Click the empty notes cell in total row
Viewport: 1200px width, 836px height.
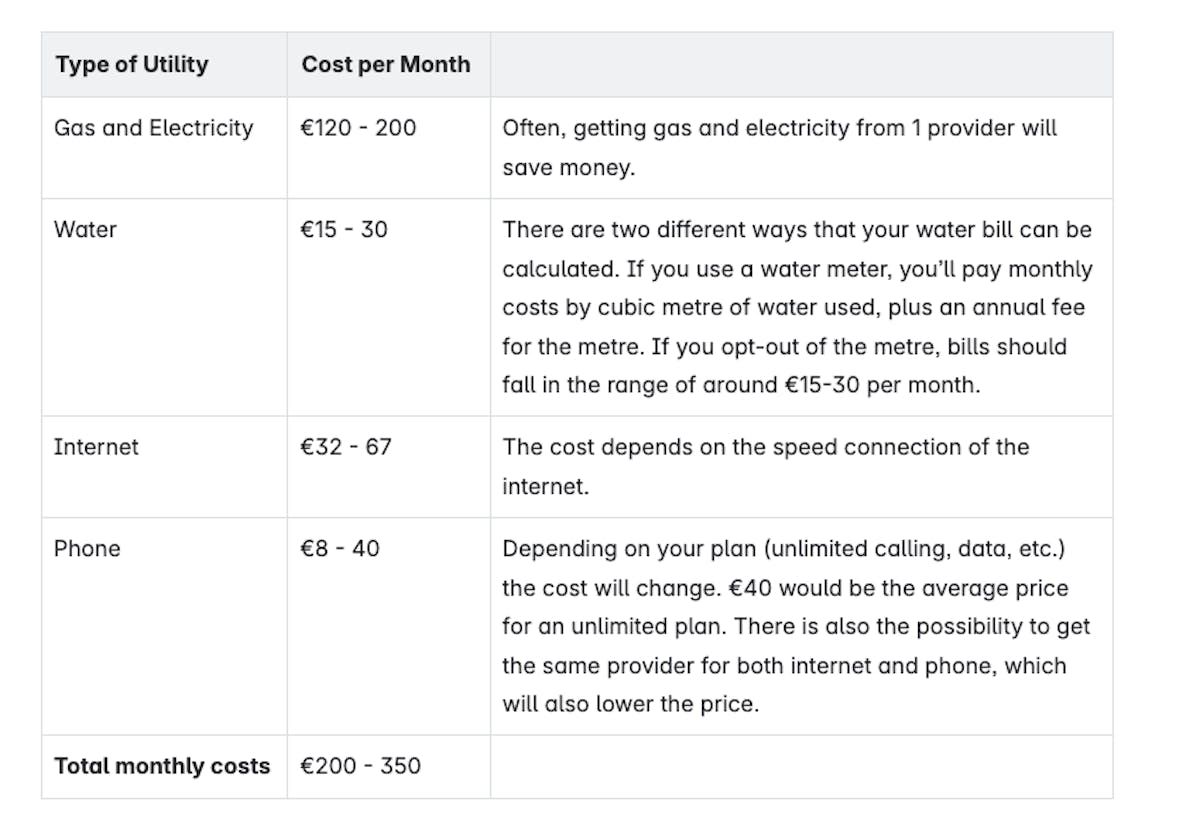(x=801, y=767)
